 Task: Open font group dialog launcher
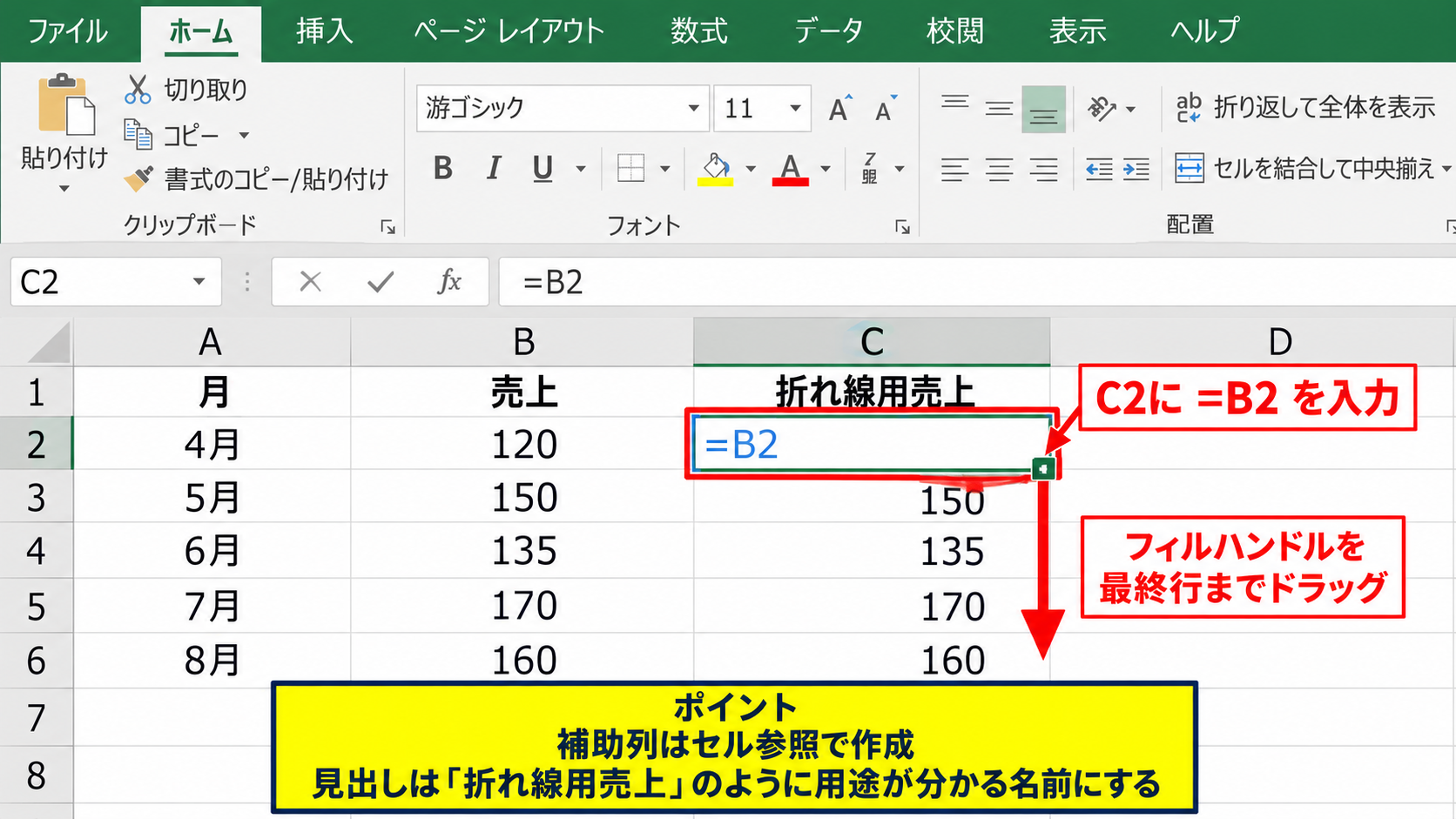coord(903,227)
